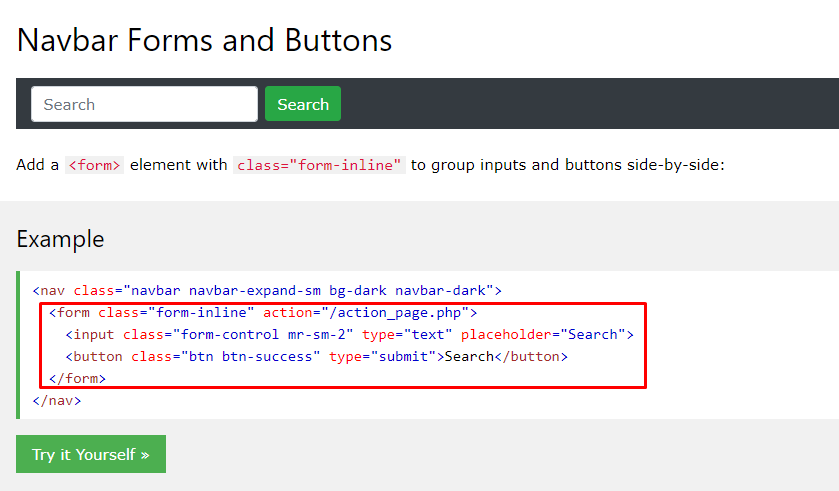Click the form class="form-inline" code line
The width and height of the screenshot is (839, 491).
click(x=263, y=312)
